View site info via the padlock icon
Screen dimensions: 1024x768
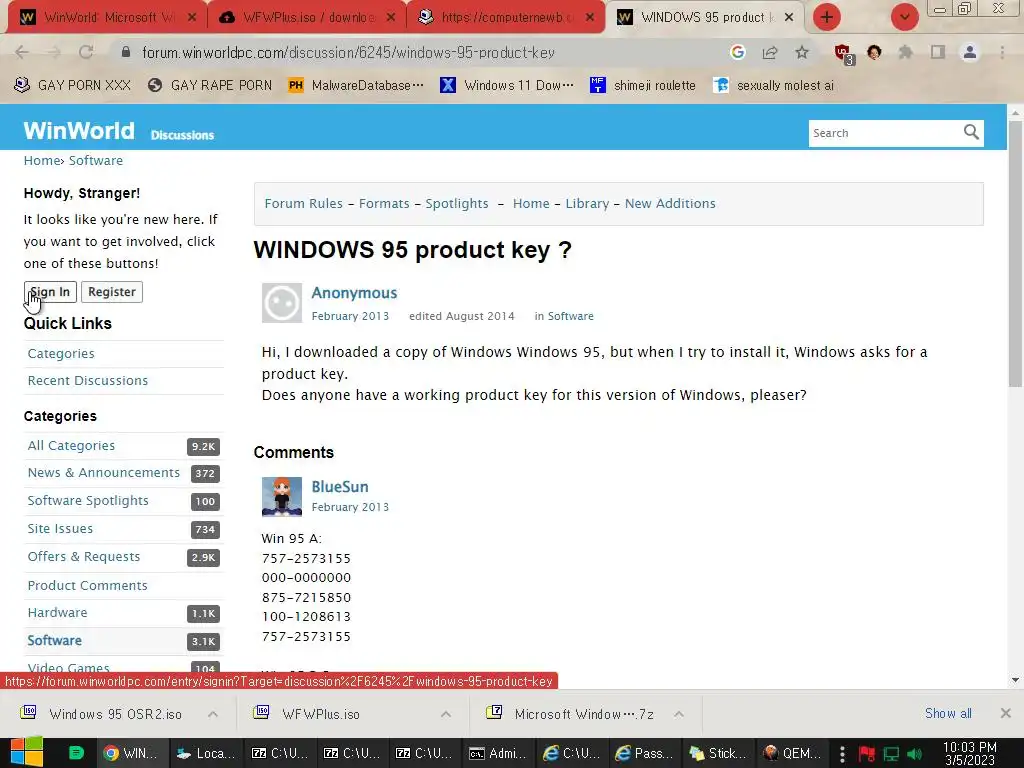click(x=126, y=52)
